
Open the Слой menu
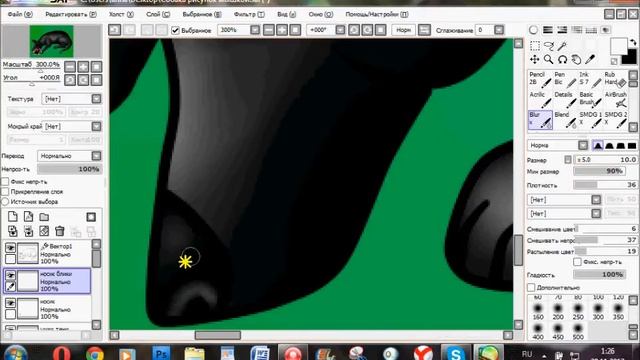click(158, 14)
